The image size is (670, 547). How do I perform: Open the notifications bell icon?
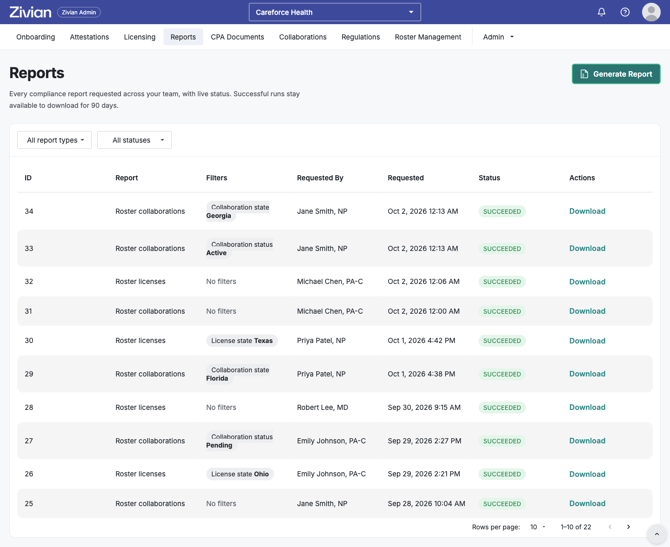601,12
